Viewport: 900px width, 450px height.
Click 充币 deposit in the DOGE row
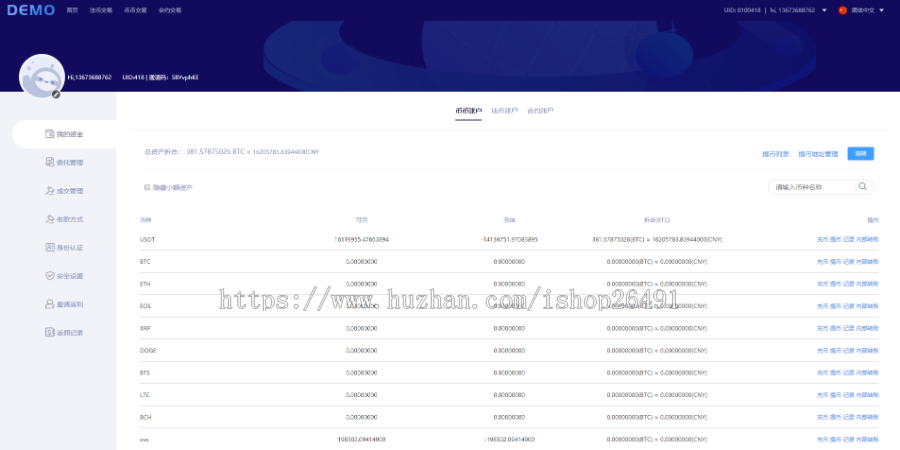[x=822, y=350]
